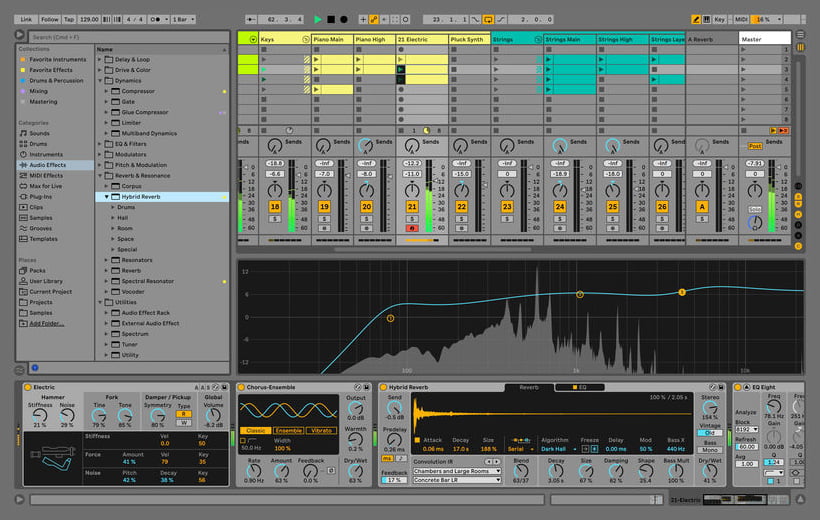The width and height of the screenshot is (820, 520).
Task: Toggle track 18 activator button
Action: 275,207
